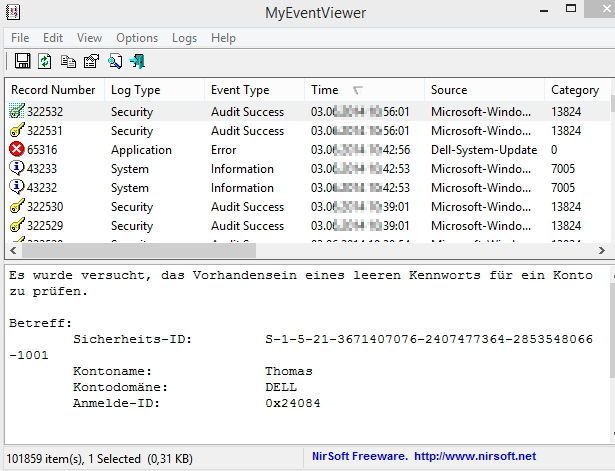Click the Save selected items toolbar icon
The image size is (615, 471).
coord(23,61)
